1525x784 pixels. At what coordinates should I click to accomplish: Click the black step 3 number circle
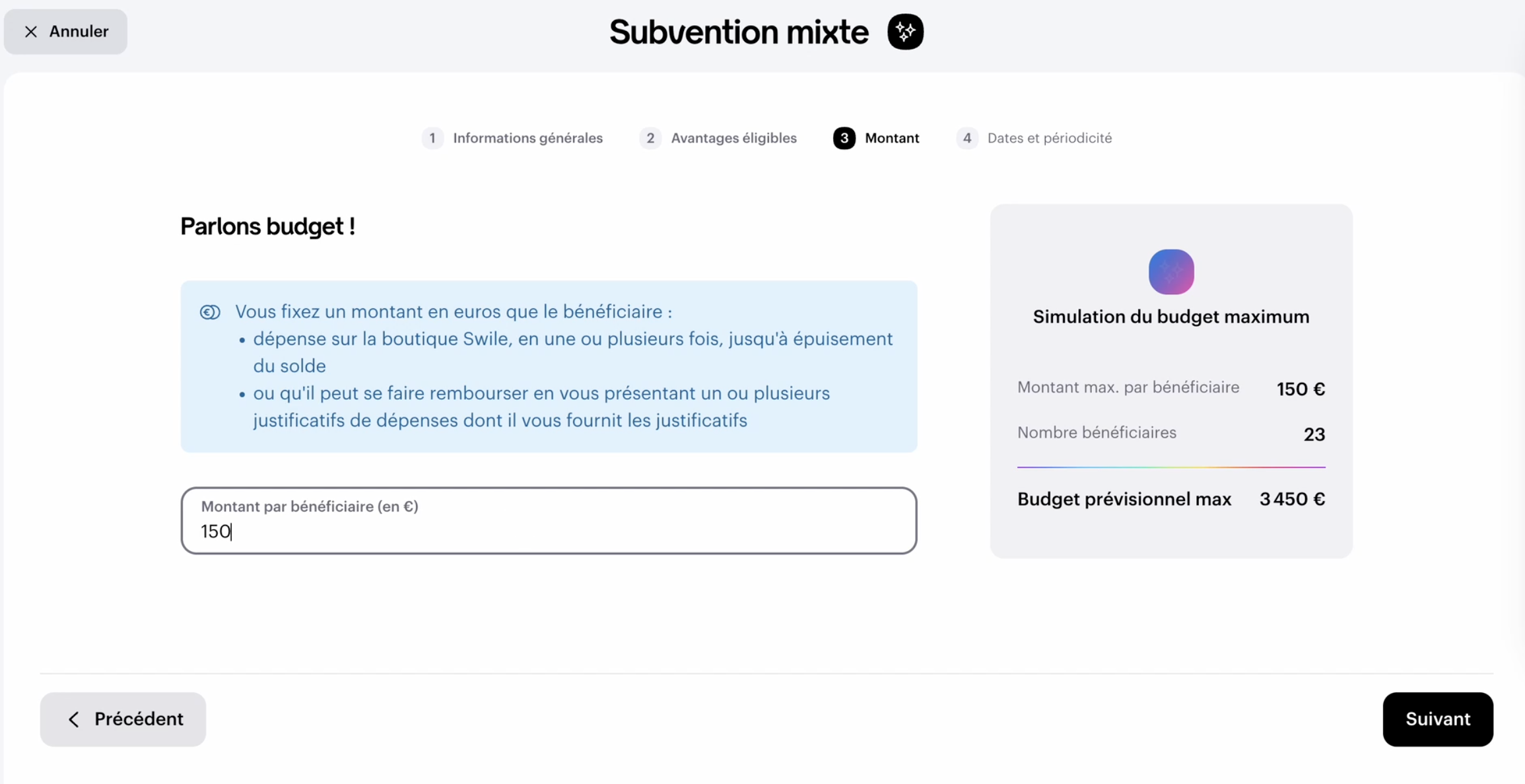[844, 138]
